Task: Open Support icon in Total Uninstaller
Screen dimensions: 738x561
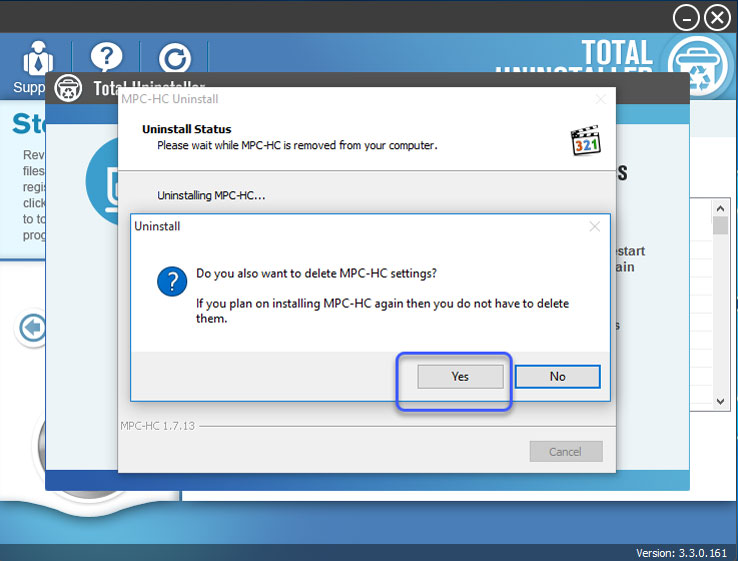Action: pos(38,59)
